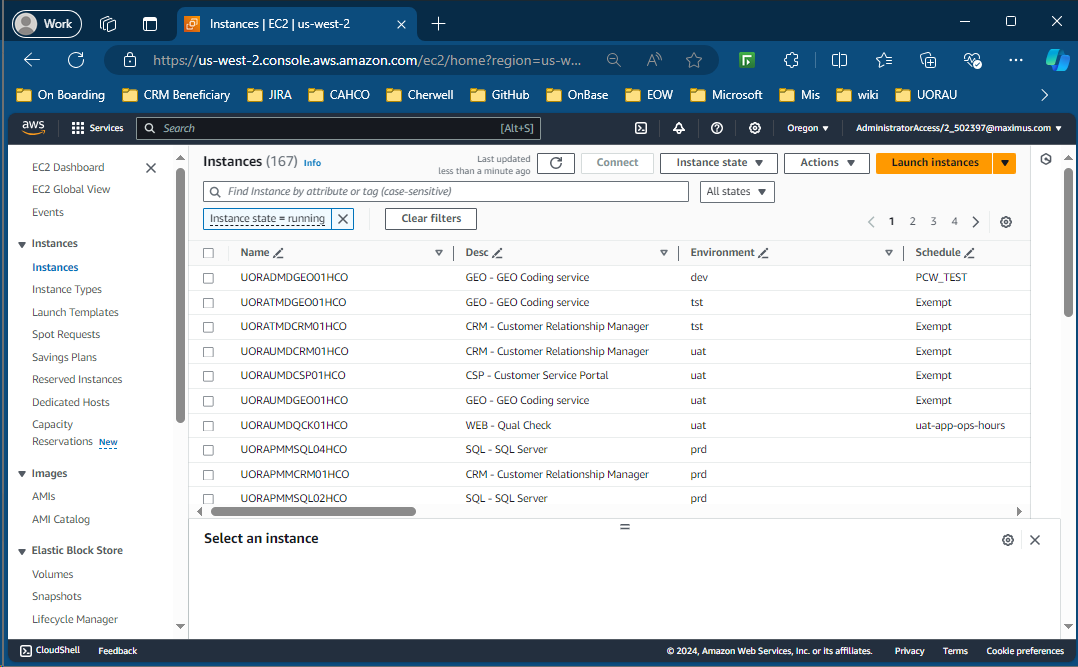Edit the Desc column pencil icon
1078x667 pixels.
(x=497, y=253)
